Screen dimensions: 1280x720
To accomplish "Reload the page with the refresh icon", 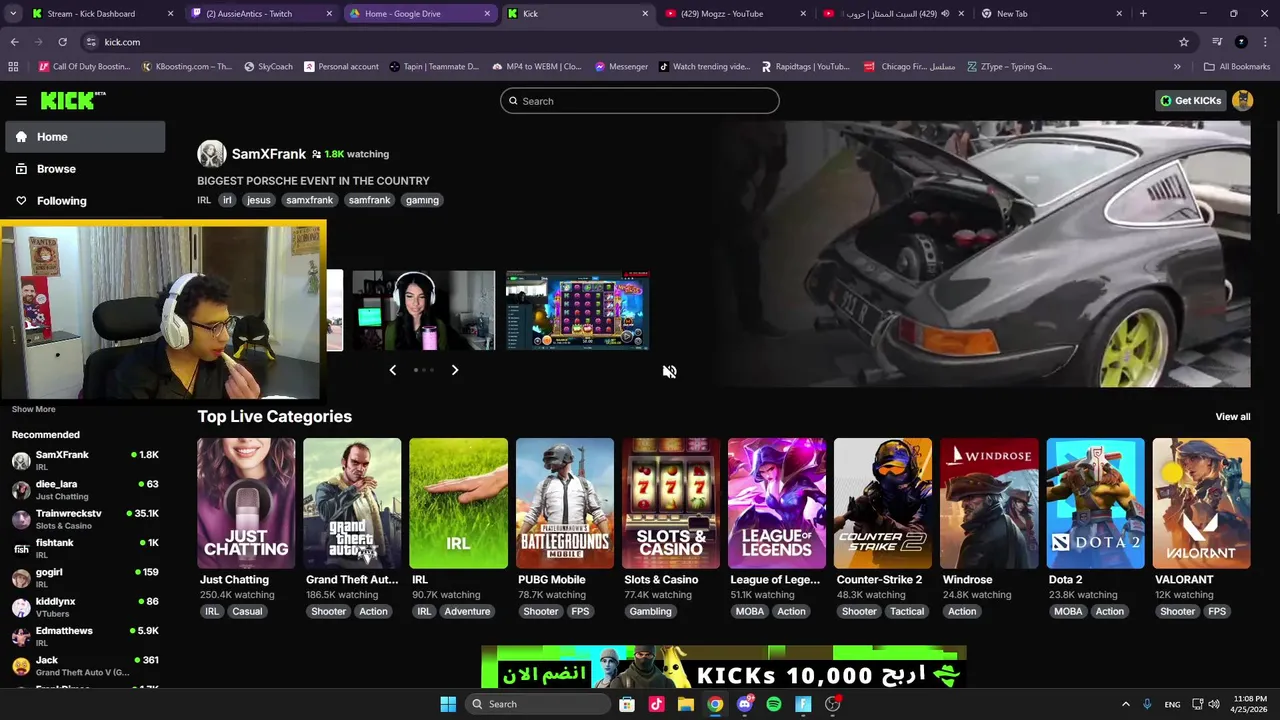I will point(62,42).
